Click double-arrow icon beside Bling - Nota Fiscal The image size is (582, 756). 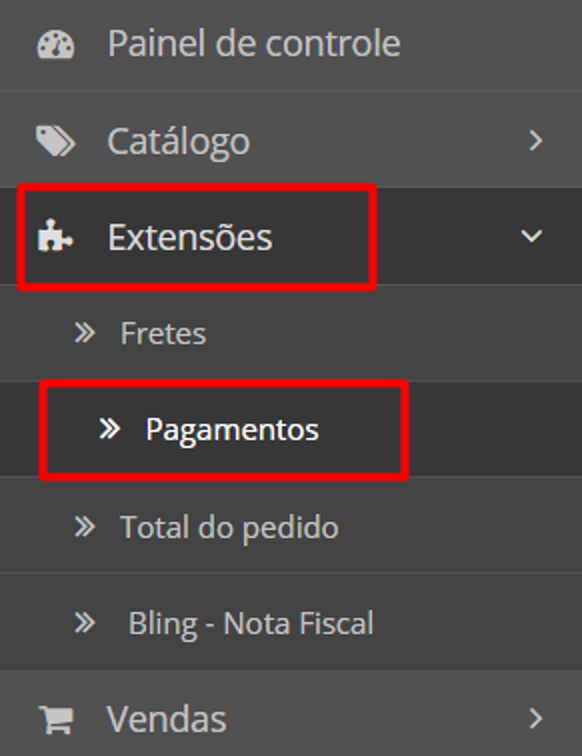pyautogui.click(x=85, y=622)
